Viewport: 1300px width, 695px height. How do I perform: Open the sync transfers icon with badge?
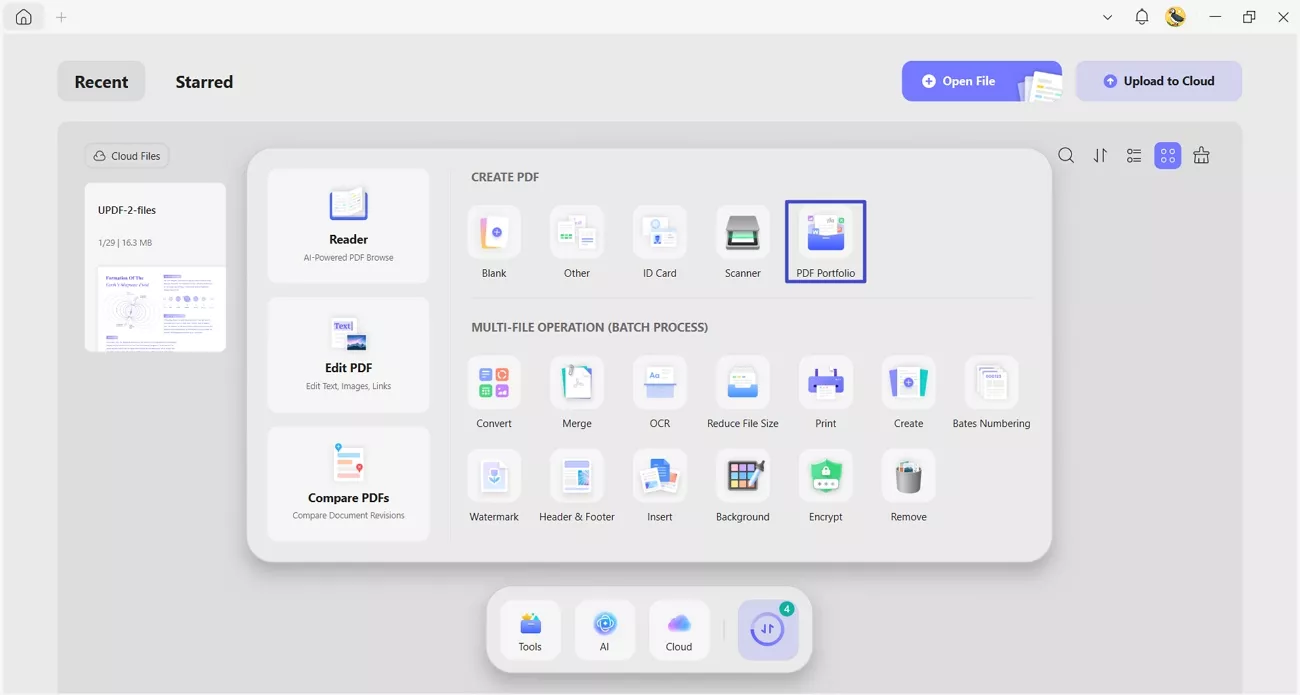[768, 630]
